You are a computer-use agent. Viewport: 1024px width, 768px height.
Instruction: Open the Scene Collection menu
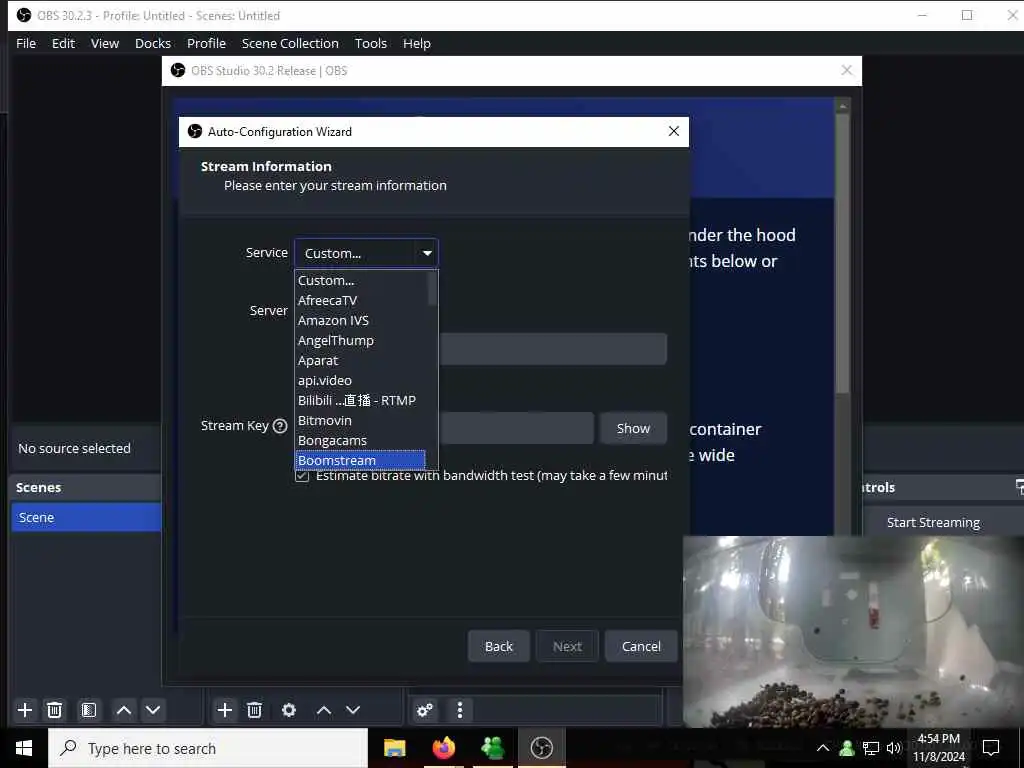coord(290,44)
